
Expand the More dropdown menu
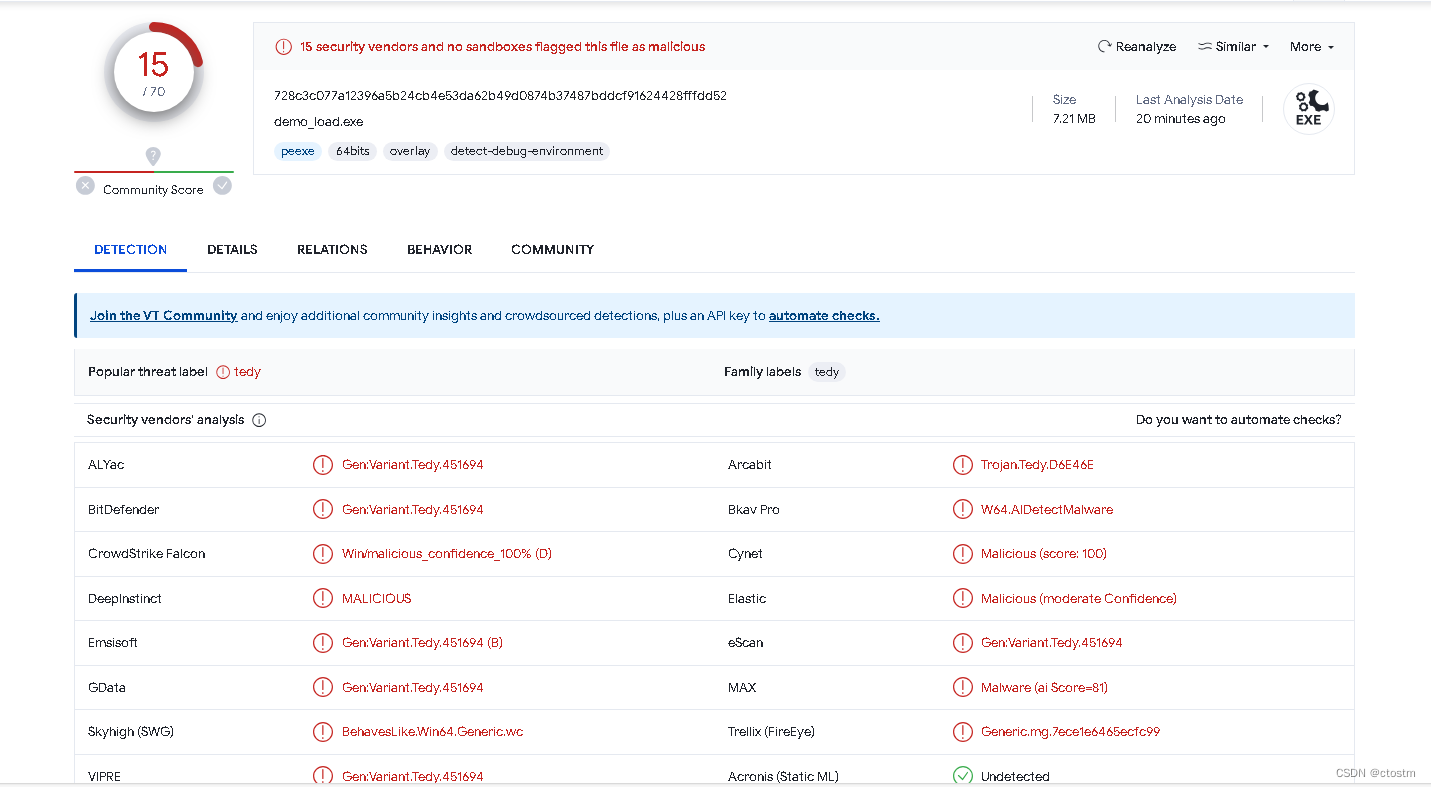click(1312, 47)
